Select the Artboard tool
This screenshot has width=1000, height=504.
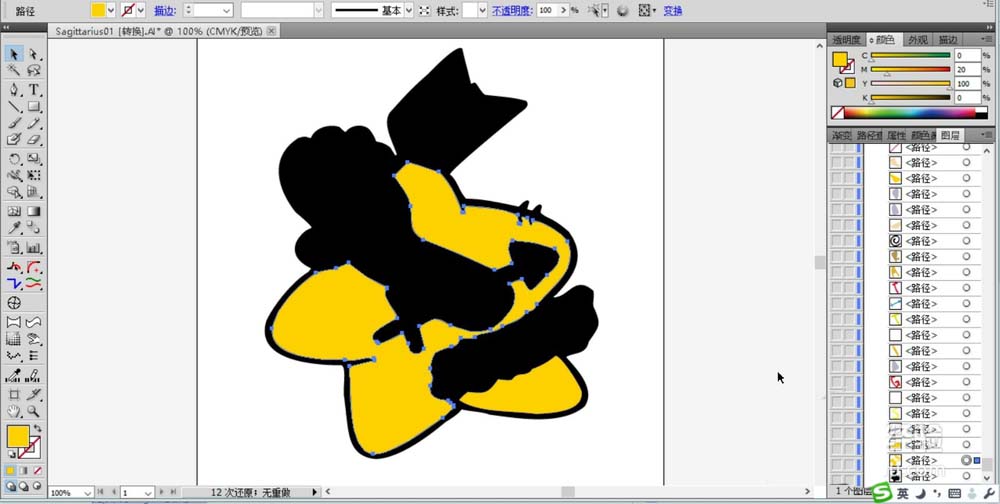(x=14, y=394)
